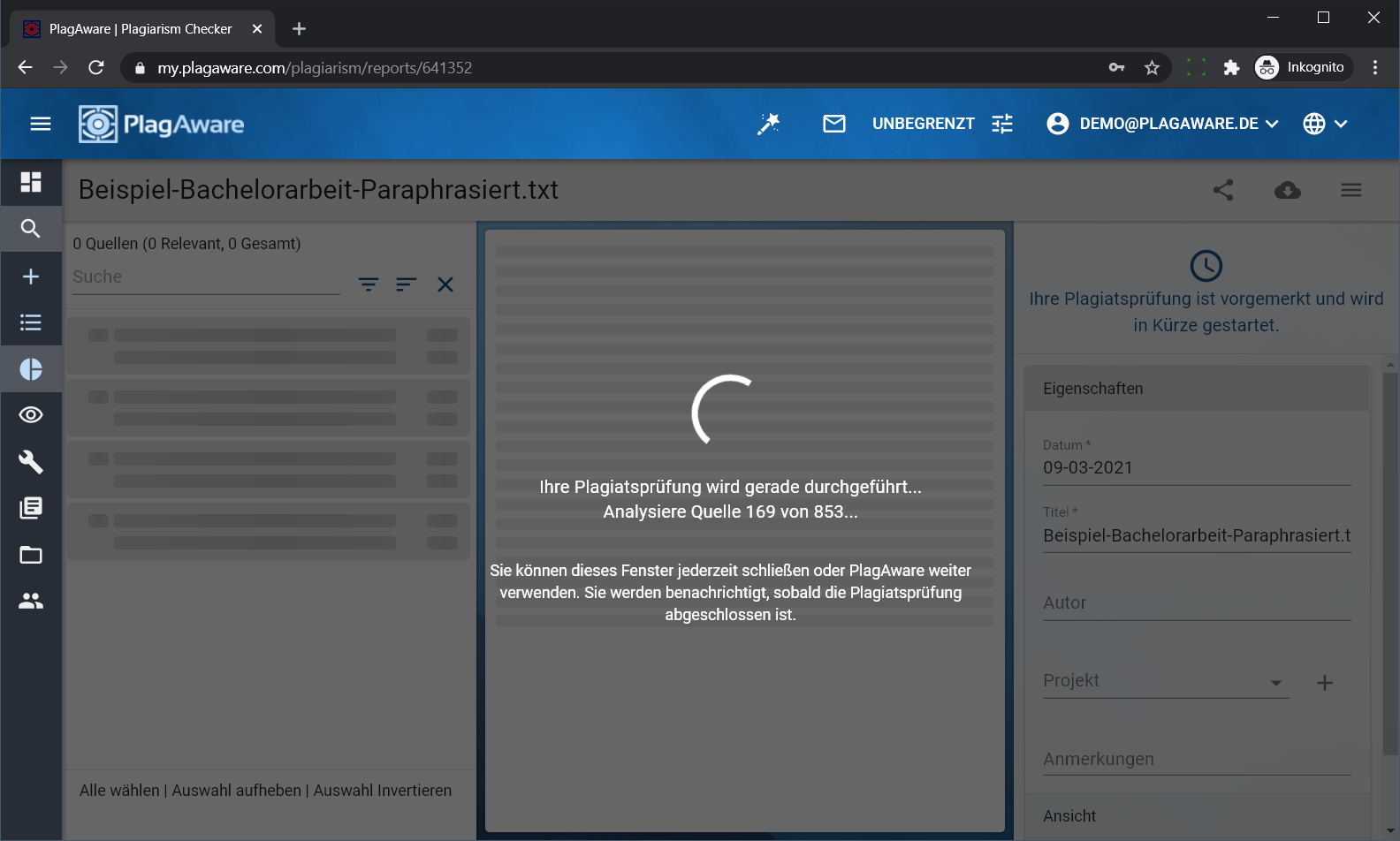This screenshot has height=841, width=1400.
Task: Click the Datum field 09-03-2021
Action: [1197, 468]
